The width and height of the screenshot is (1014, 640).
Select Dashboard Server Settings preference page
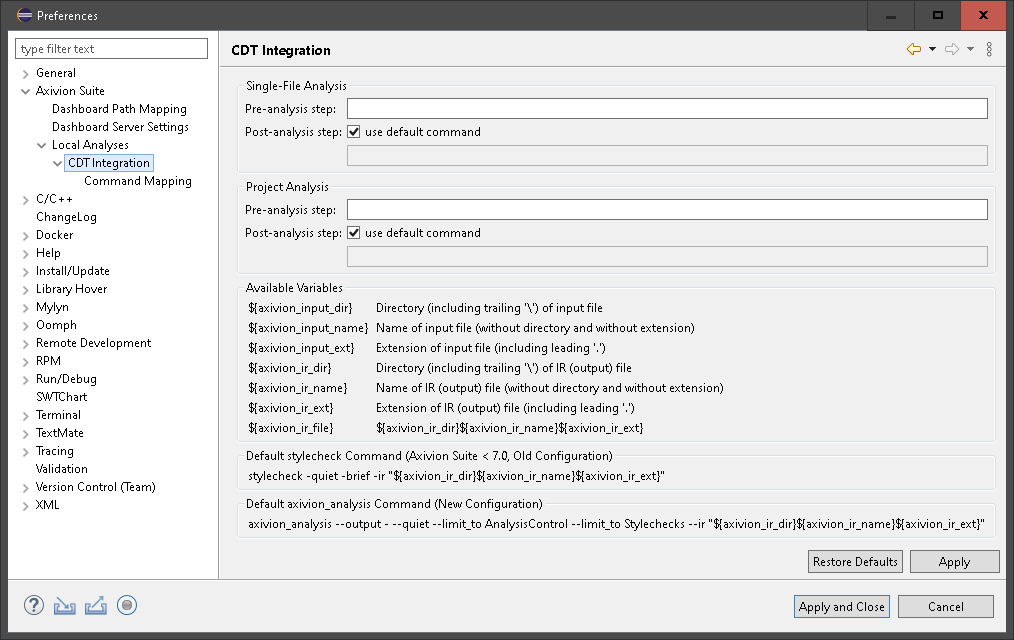pos(120,127)
